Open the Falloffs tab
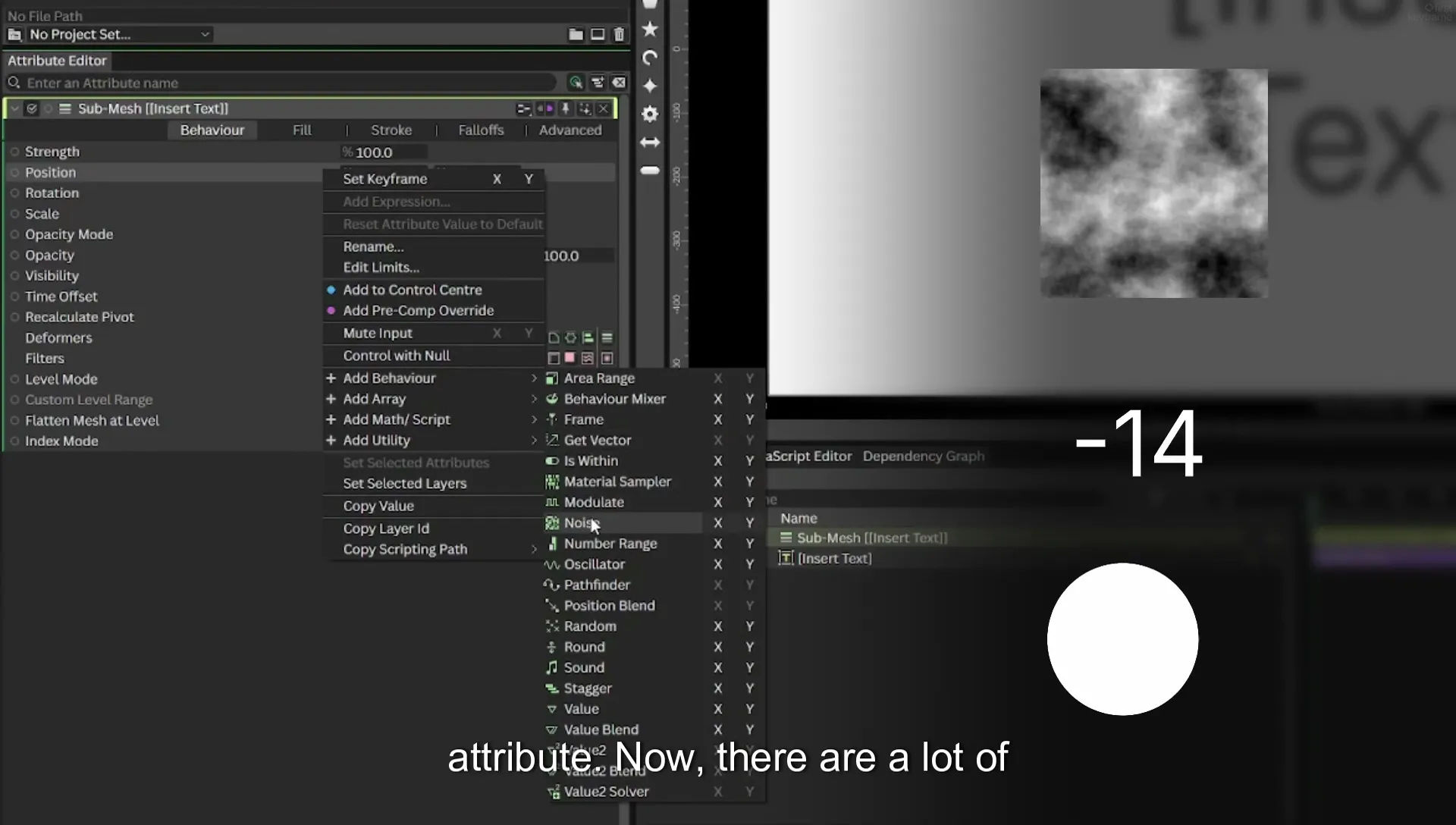 coord(481,130)
